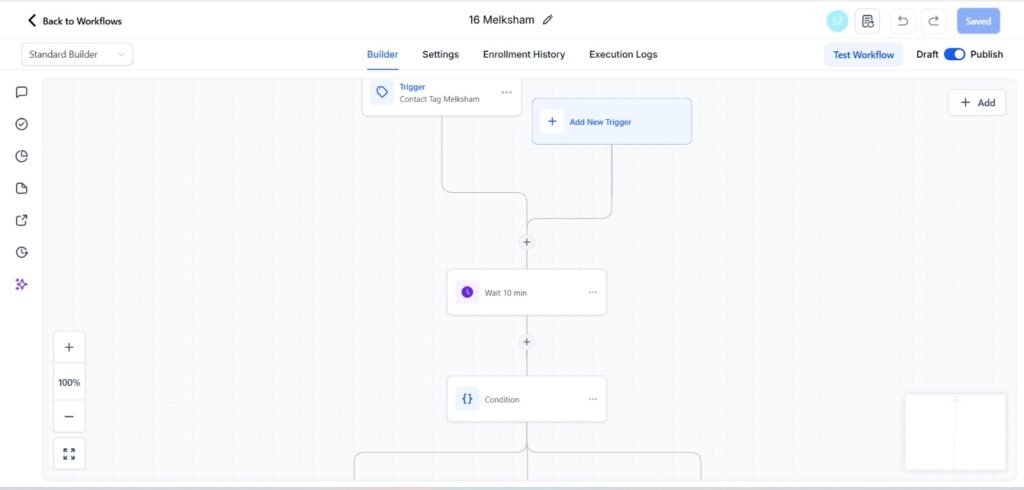Click the Test Workflow button
Image resolution: width=1024 pixels, height=490 pixels.
863,55
